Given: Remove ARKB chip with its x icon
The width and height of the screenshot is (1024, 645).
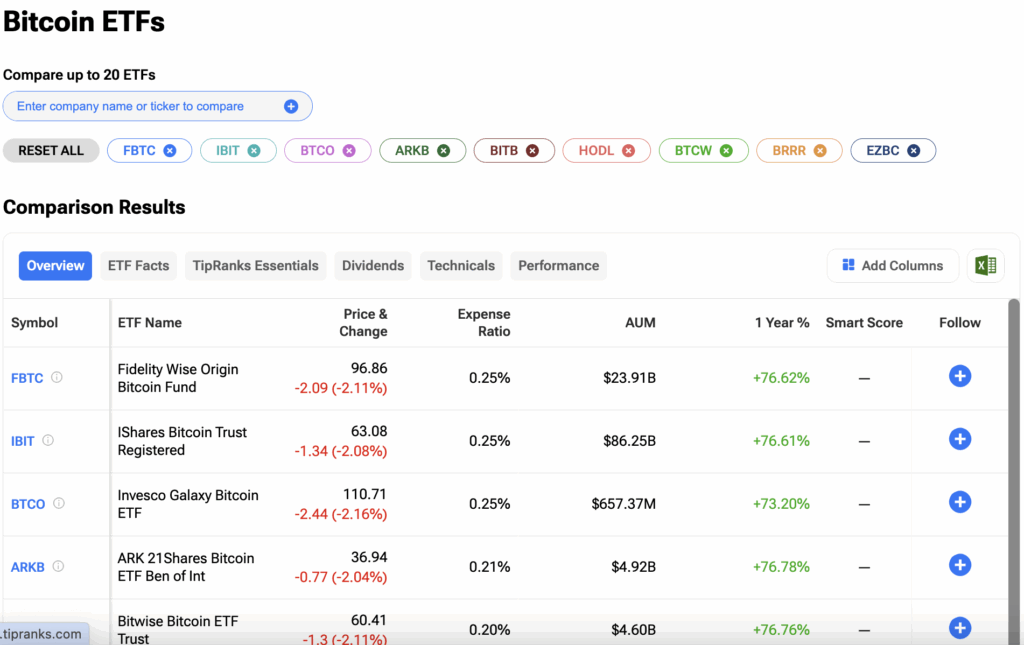Looking at the screenshot, I should 443,151.
